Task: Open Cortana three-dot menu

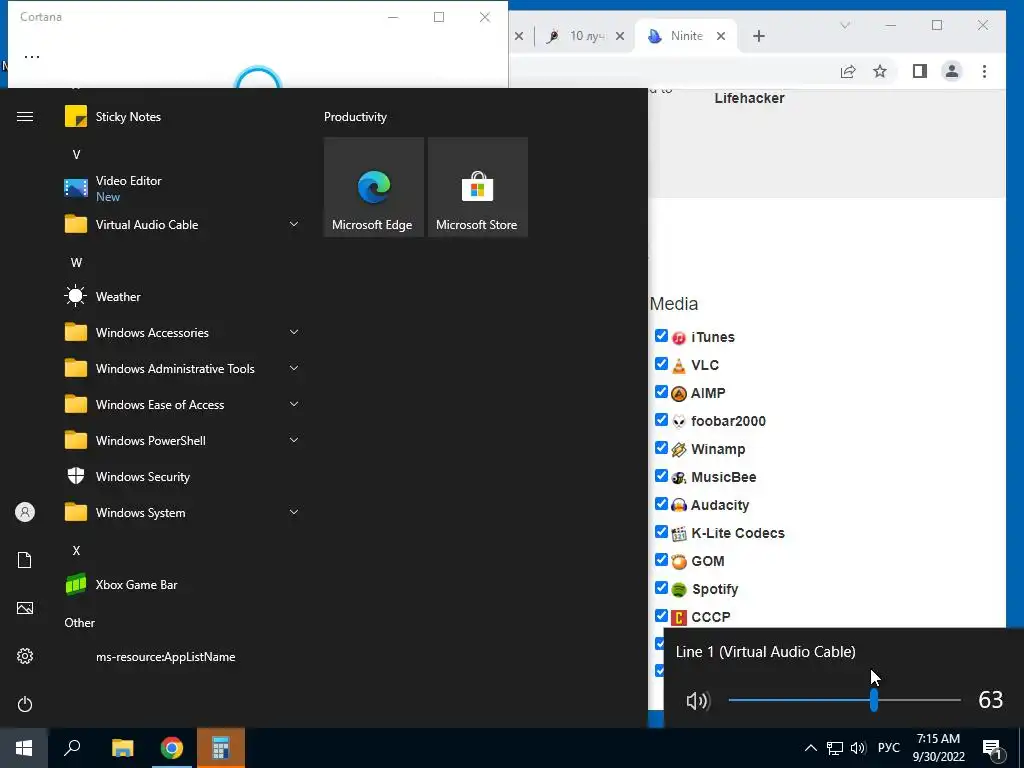Action: tap(32, 56)
